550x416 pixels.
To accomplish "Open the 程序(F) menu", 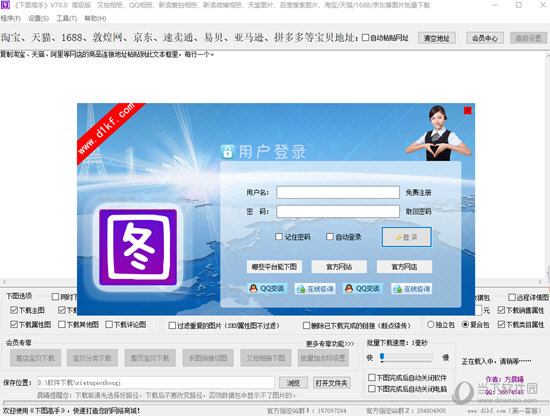I will pos(11,18).
